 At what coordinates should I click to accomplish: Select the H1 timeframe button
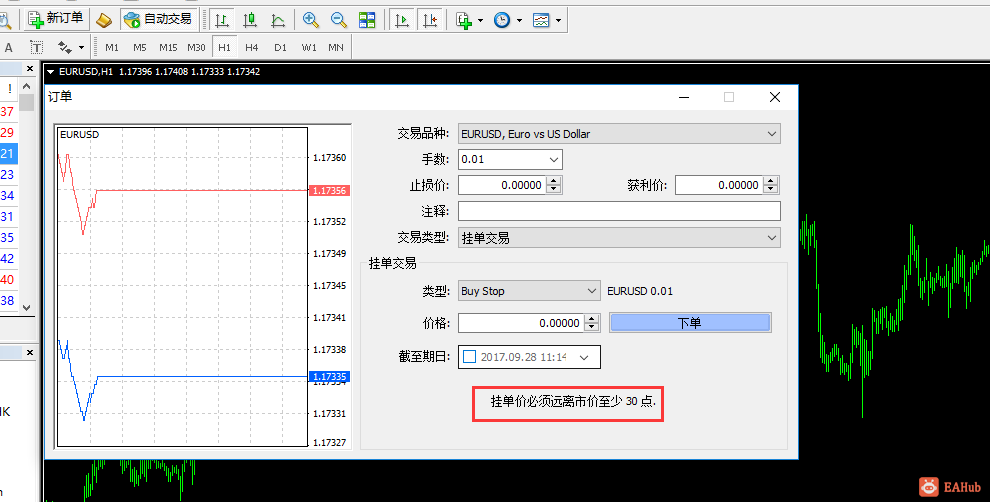pos(224,47)
